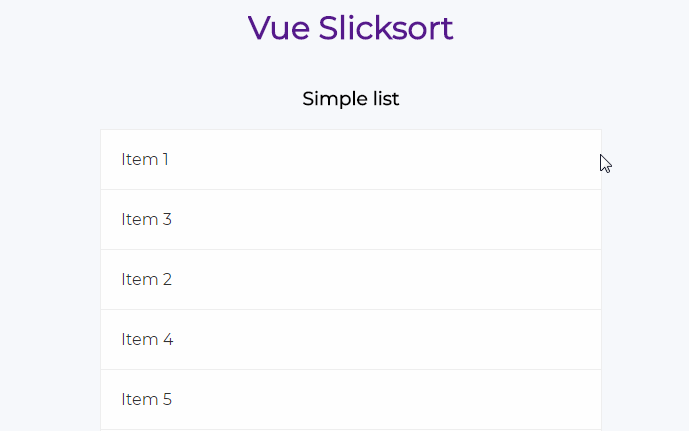Click the "Item 3" text label

(146, 220)
